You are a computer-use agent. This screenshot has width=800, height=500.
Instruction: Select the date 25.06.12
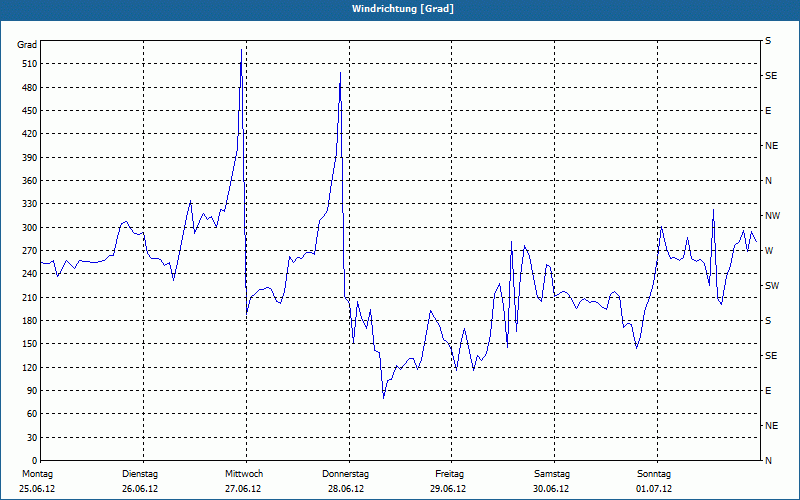(x=37, y=489)
